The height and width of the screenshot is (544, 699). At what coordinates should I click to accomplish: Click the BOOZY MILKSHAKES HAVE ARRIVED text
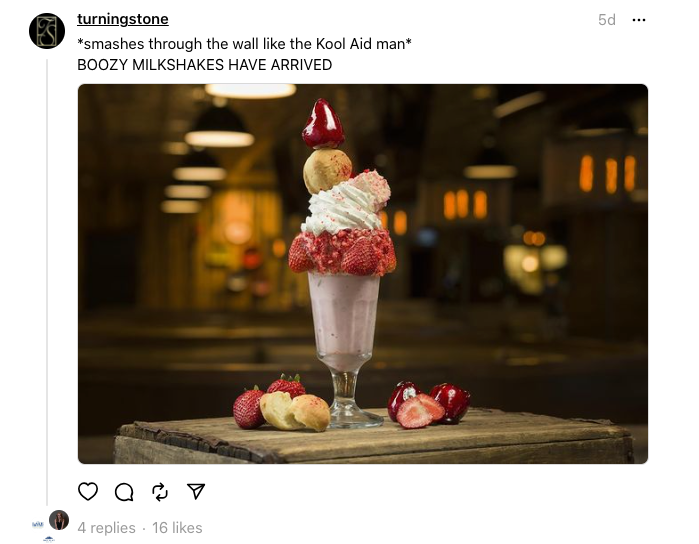point(205,65)
